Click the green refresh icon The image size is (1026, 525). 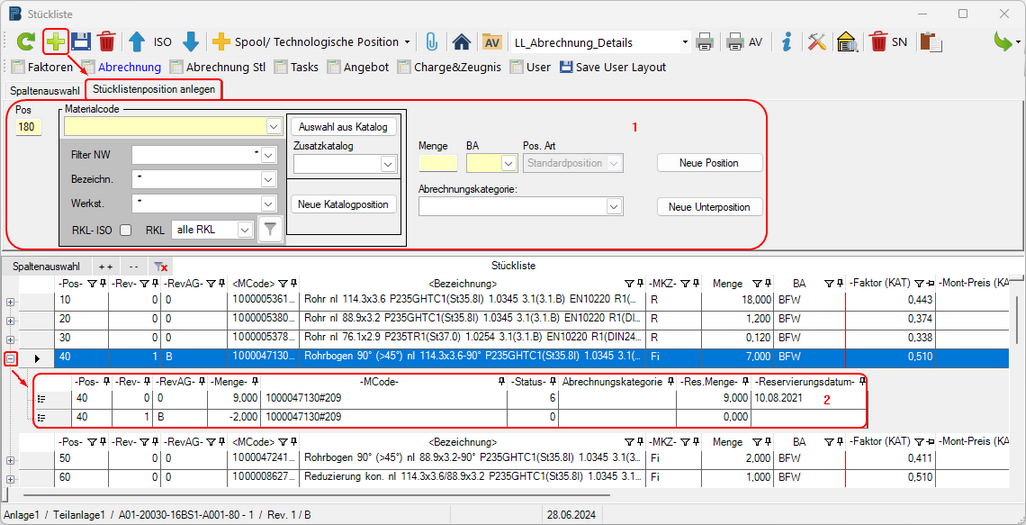(x=24, y=42)
